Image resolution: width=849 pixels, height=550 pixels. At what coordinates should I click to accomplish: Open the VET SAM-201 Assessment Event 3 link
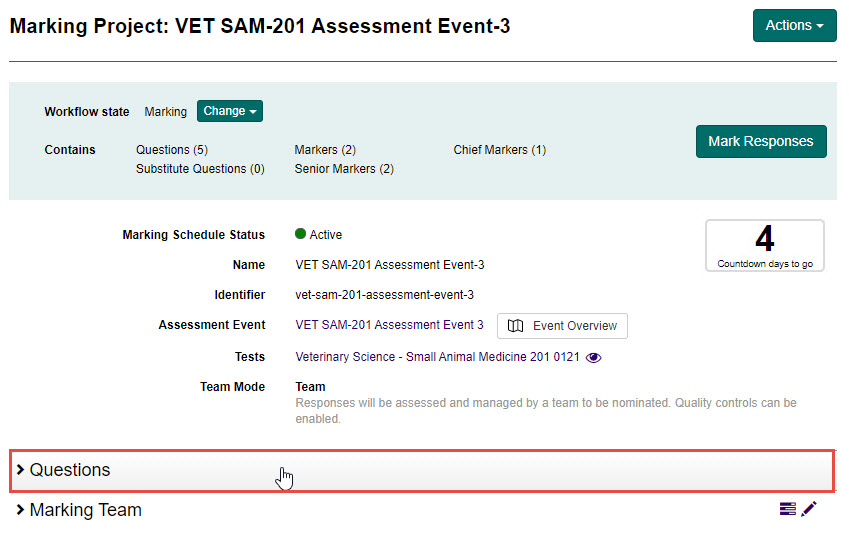(x=389, y=325)
